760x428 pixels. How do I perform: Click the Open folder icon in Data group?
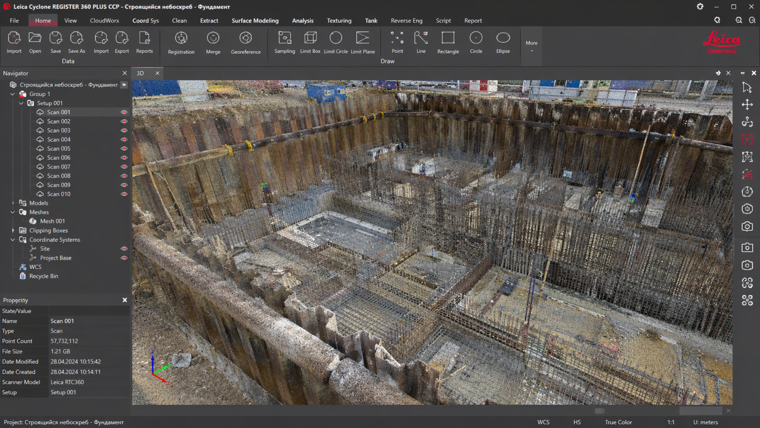[x=34, y=38]
